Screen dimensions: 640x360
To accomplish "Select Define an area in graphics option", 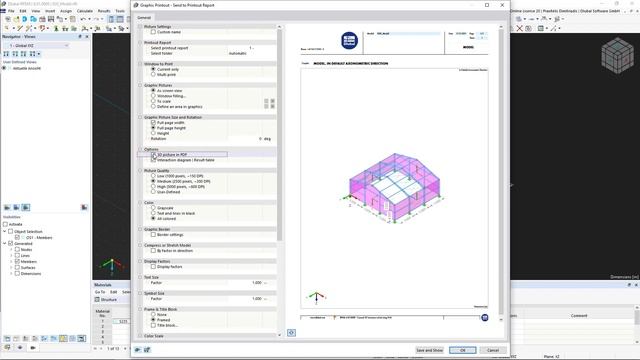I will click(x=153, y=107).
